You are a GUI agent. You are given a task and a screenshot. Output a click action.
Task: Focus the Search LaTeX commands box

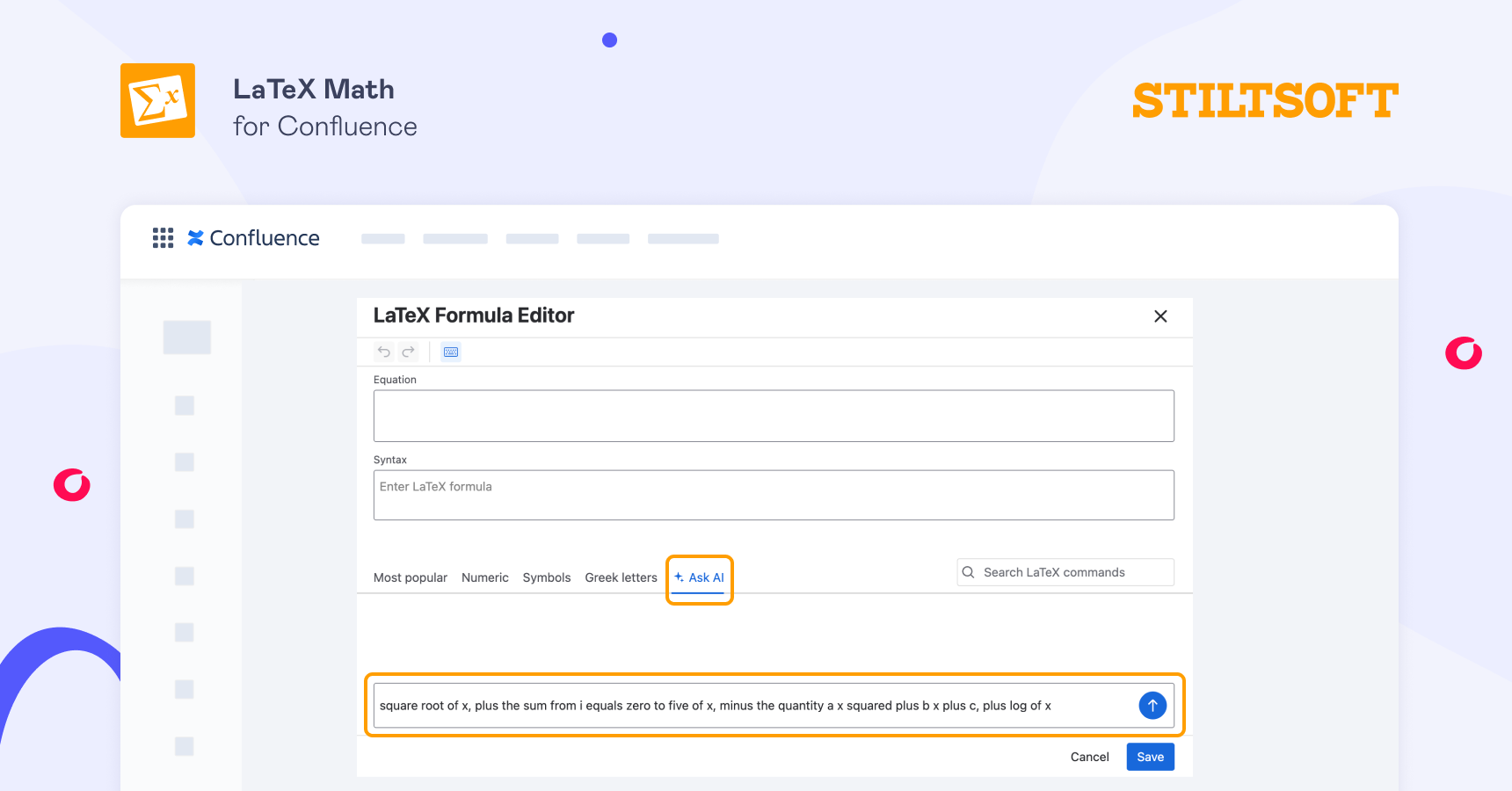point(1065,572)
